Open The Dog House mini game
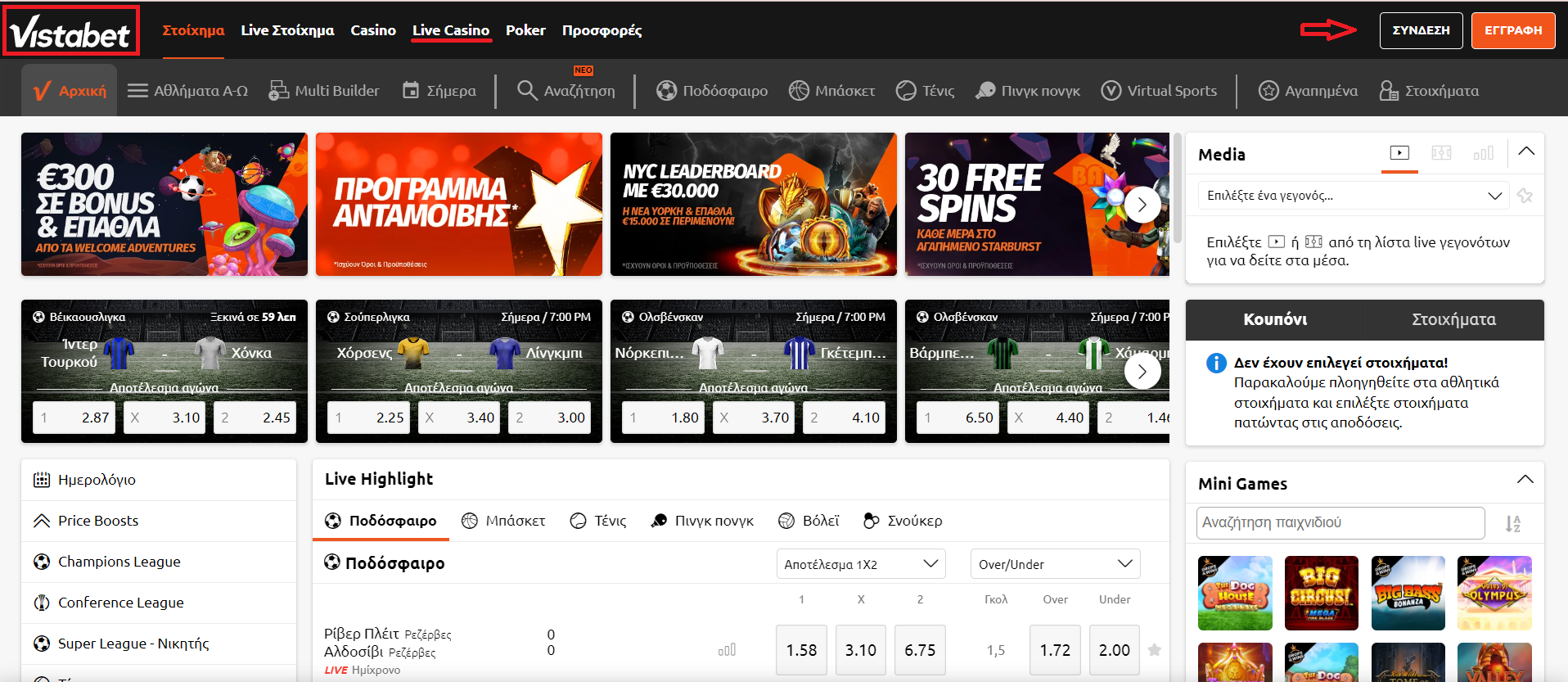 coord(1235,594)
